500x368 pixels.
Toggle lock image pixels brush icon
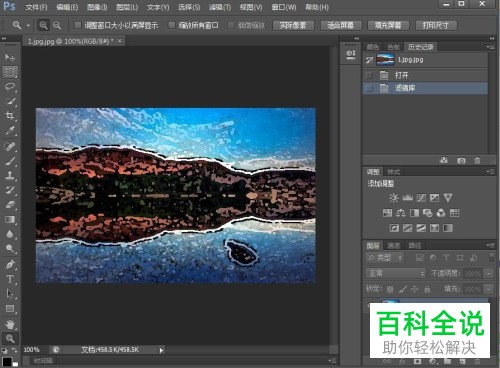pos(402,289)
